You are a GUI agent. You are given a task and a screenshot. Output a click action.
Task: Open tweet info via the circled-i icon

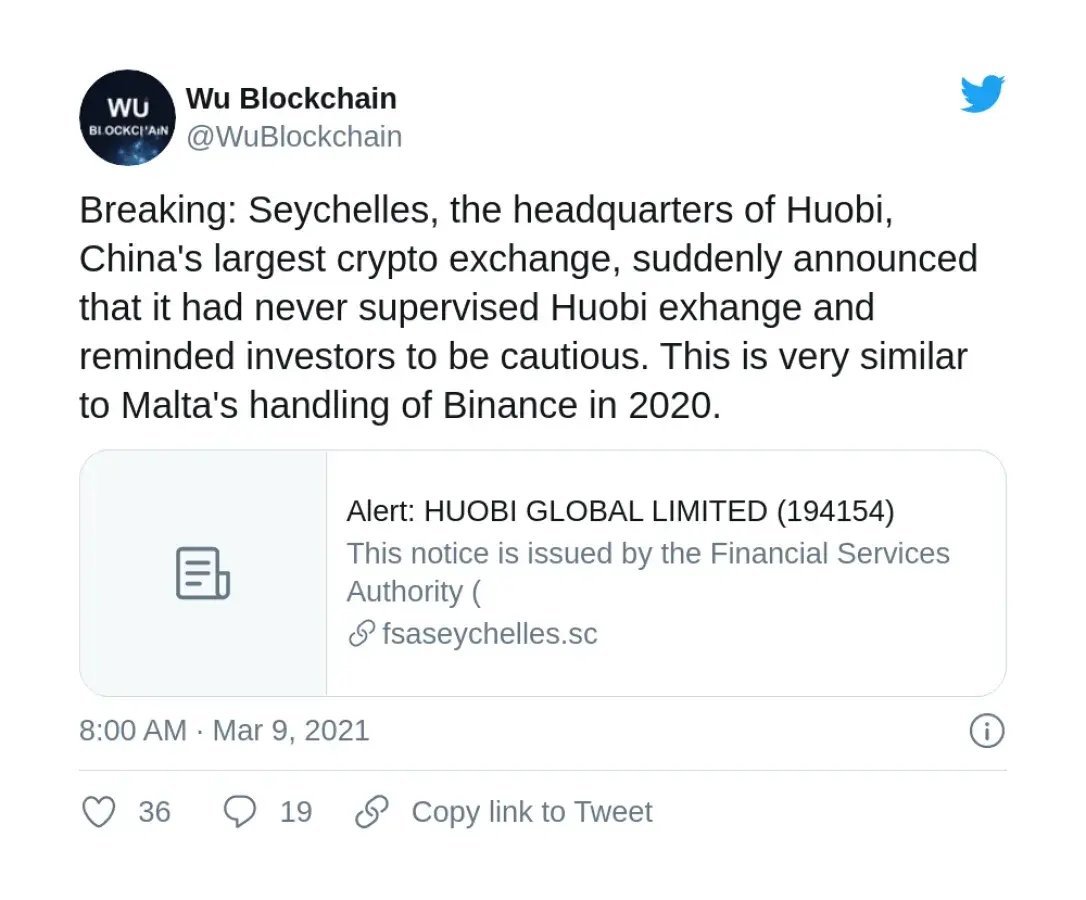[986, 731]
